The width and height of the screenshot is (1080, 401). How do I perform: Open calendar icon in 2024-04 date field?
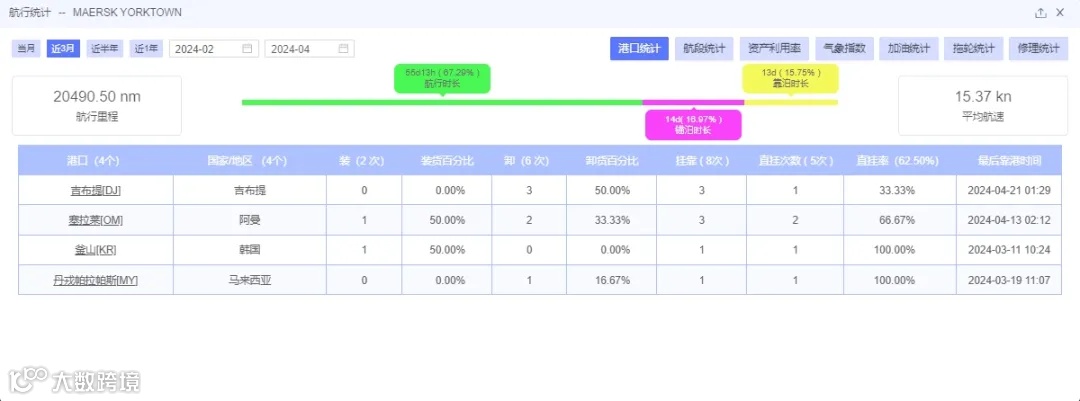point(343,49)
